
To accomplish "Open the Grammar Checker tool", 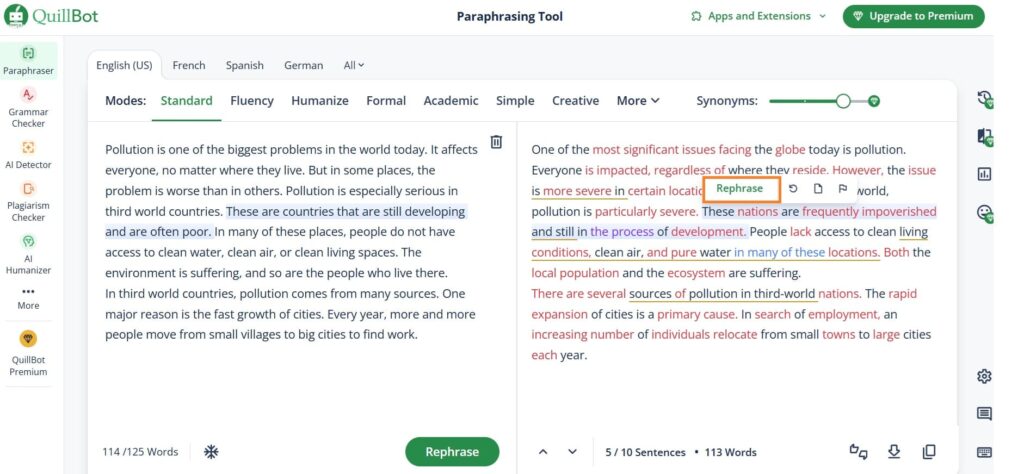I will click(x=28, y=103).
